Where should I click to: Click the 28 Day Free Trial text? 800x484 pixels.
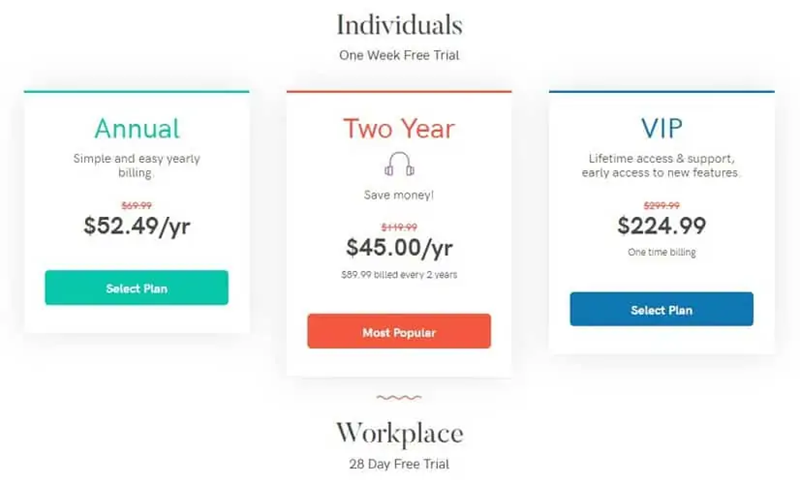pyautogui.click(x=399, y=464)
